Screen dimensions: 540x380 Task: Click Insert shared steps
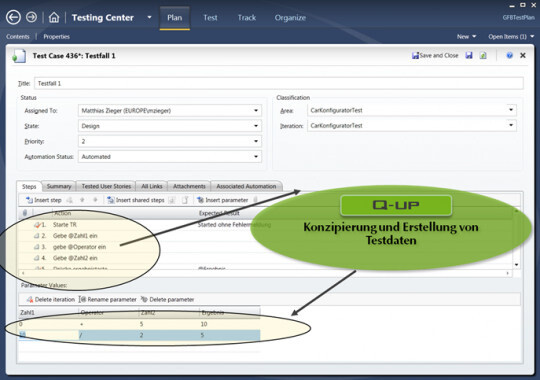136,200
